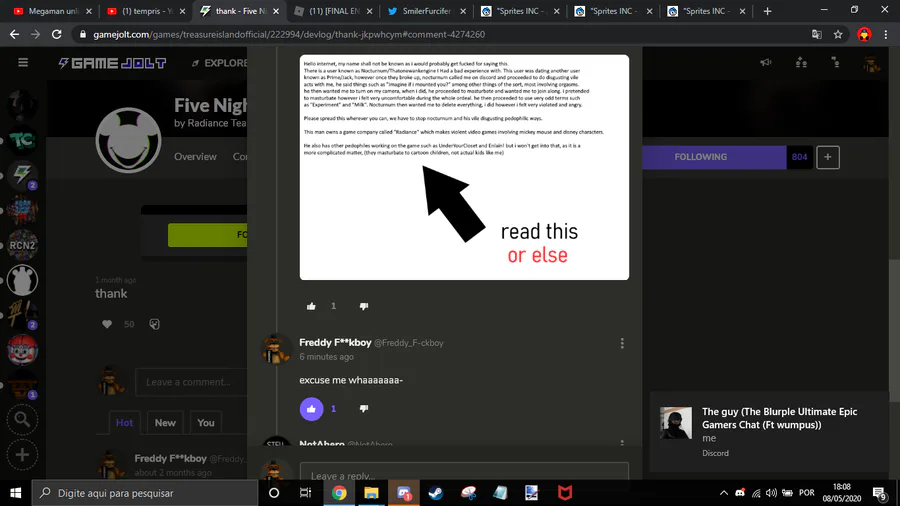Open the user avatar menu in header
Viewport: 900px width, 506px height.
871,64
